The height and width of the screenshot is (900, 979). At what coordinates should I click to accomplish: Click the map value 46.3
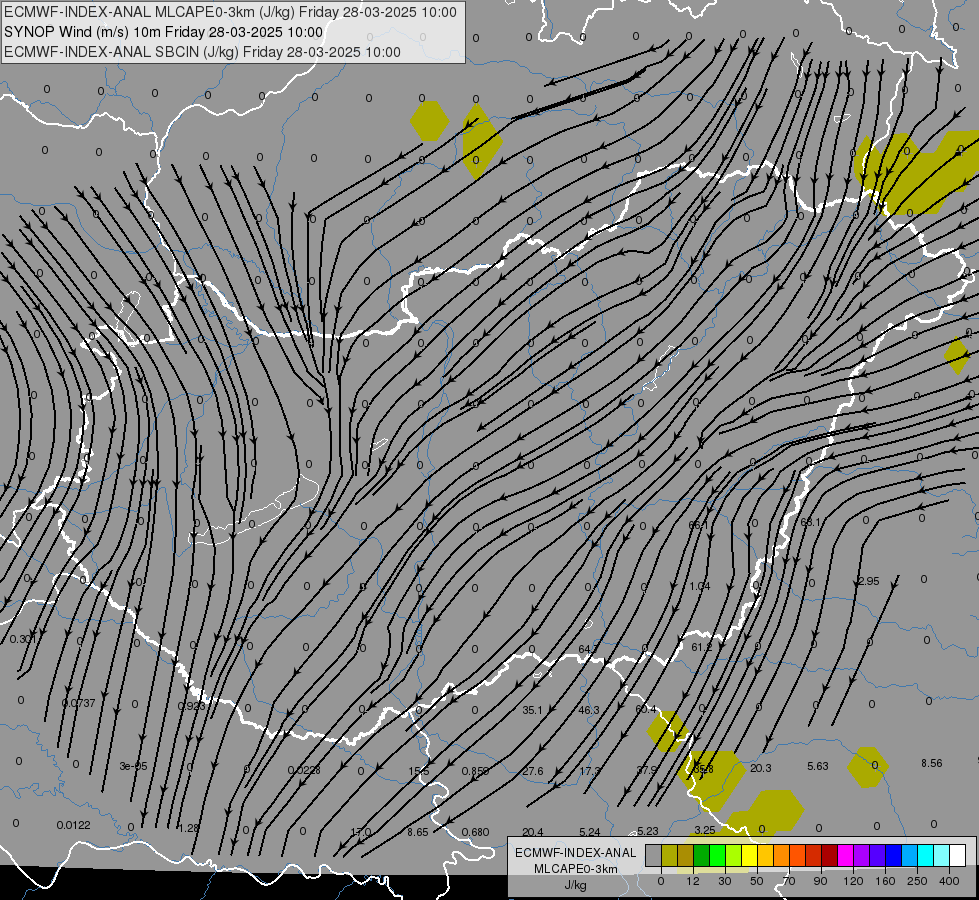589,710
